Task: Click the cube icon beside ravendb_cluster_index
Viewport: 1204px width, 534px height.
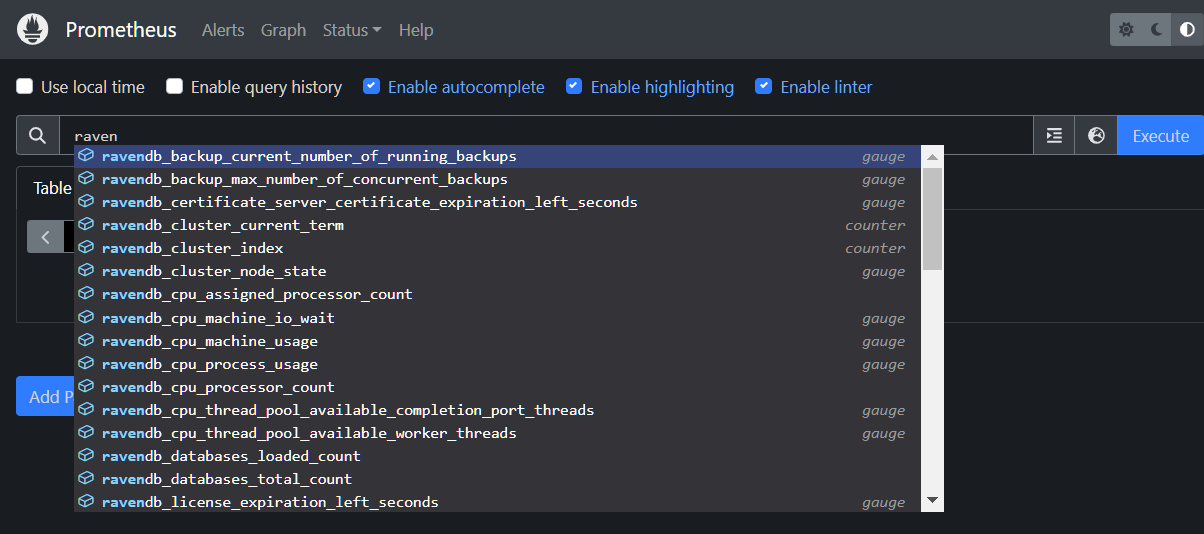Action: [87, 248]
